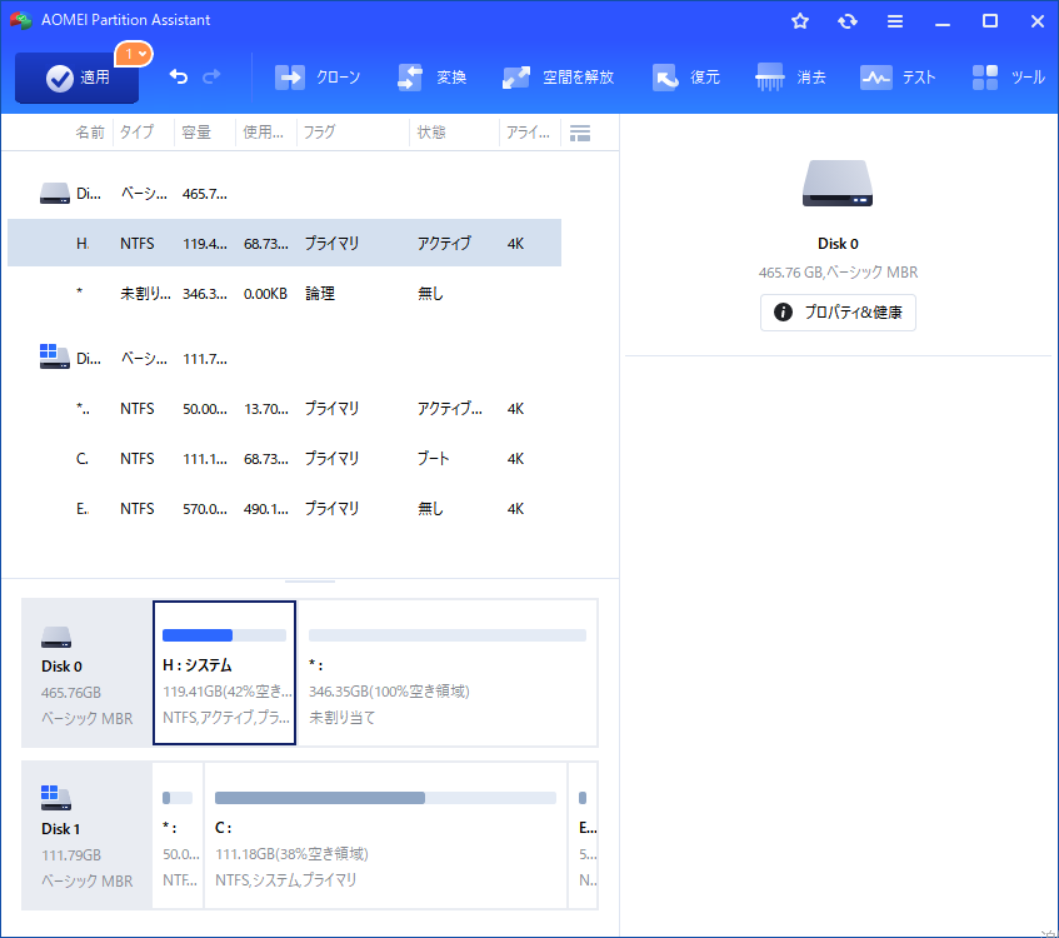Sort list by 容量 column header
The image size is (1059, 938).
pyautogui.click(x=197, y=132)
